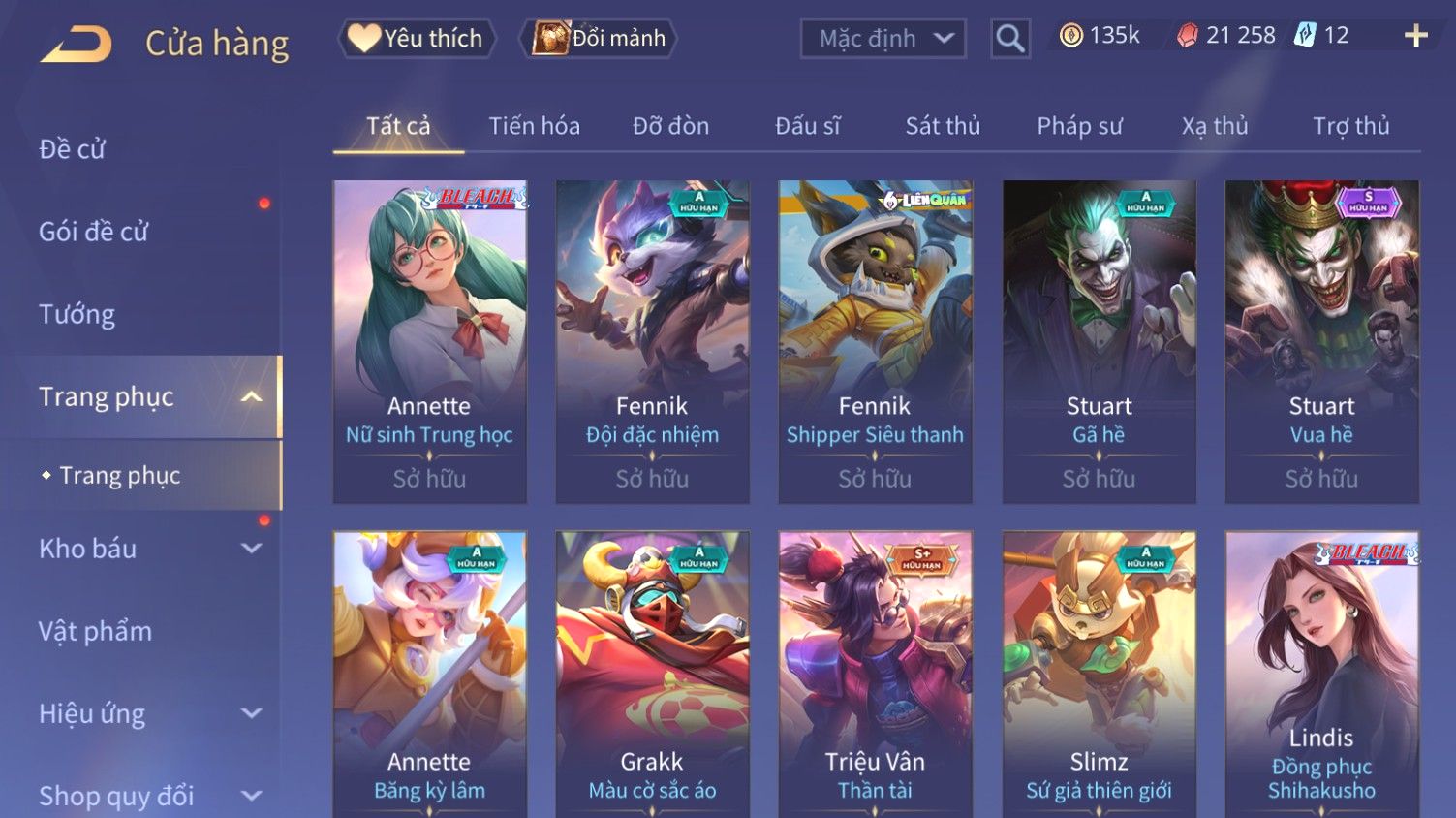Click the back arrow icon
1456x818 pixels.
pyautogui.click(x=76, y=45)
